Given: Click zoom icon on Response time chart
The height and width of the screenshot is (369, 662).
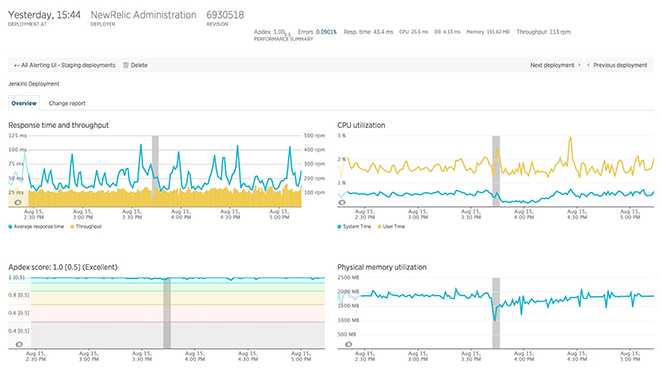Looking at the screenshot, I should click(18, 202).
